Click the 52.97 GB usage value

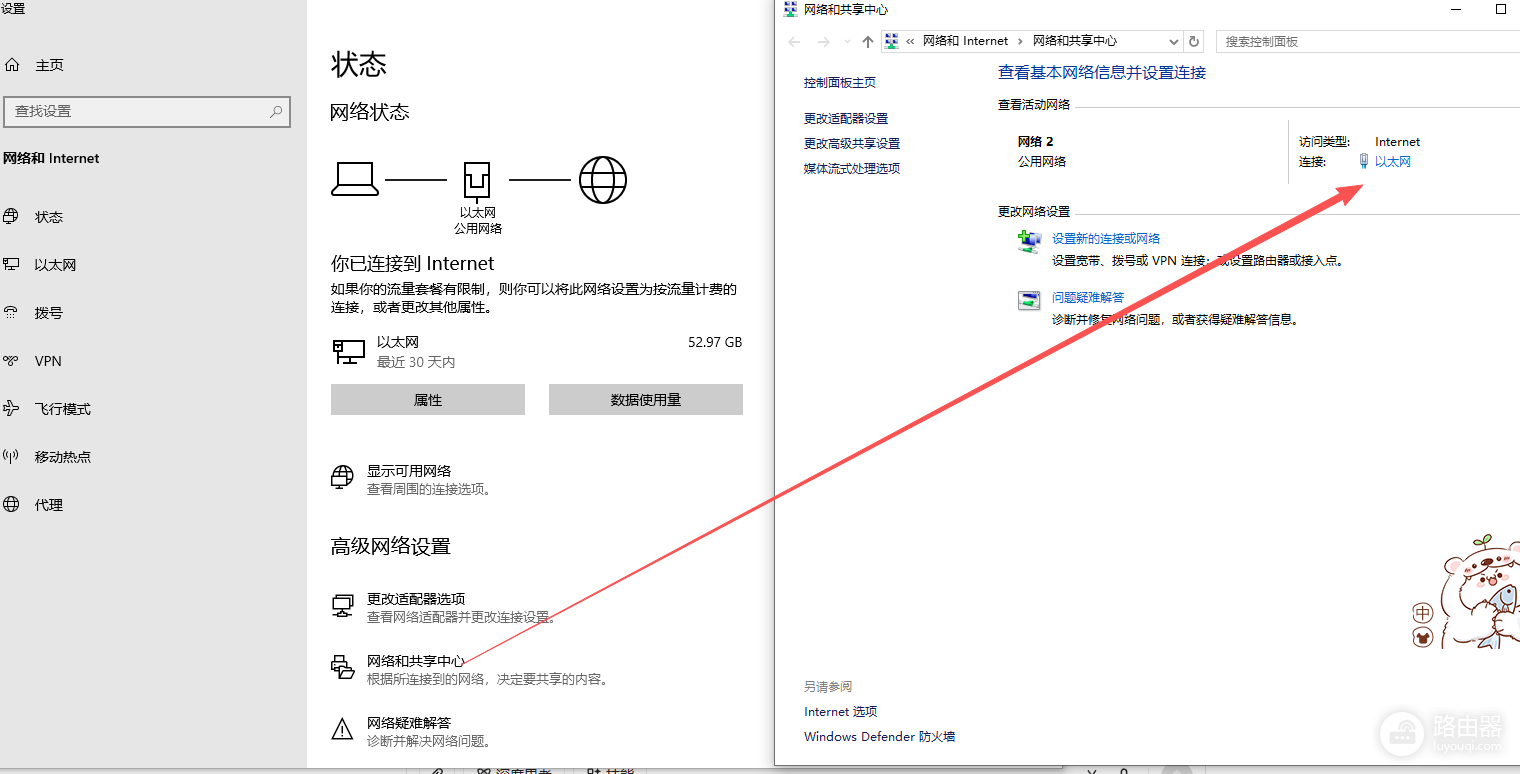click(x=715, y=342)
